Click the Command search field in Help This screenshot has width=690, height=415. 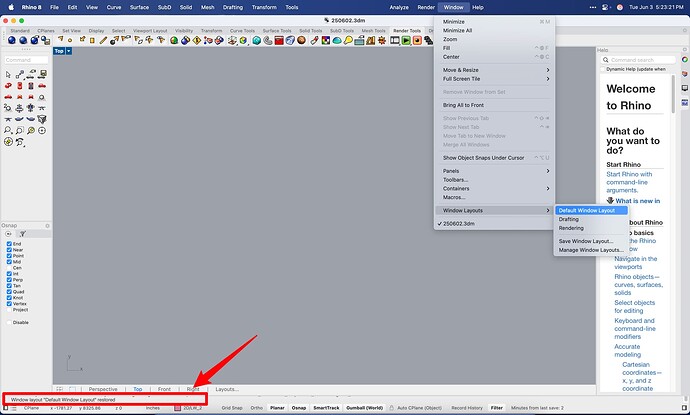(638, 60)
